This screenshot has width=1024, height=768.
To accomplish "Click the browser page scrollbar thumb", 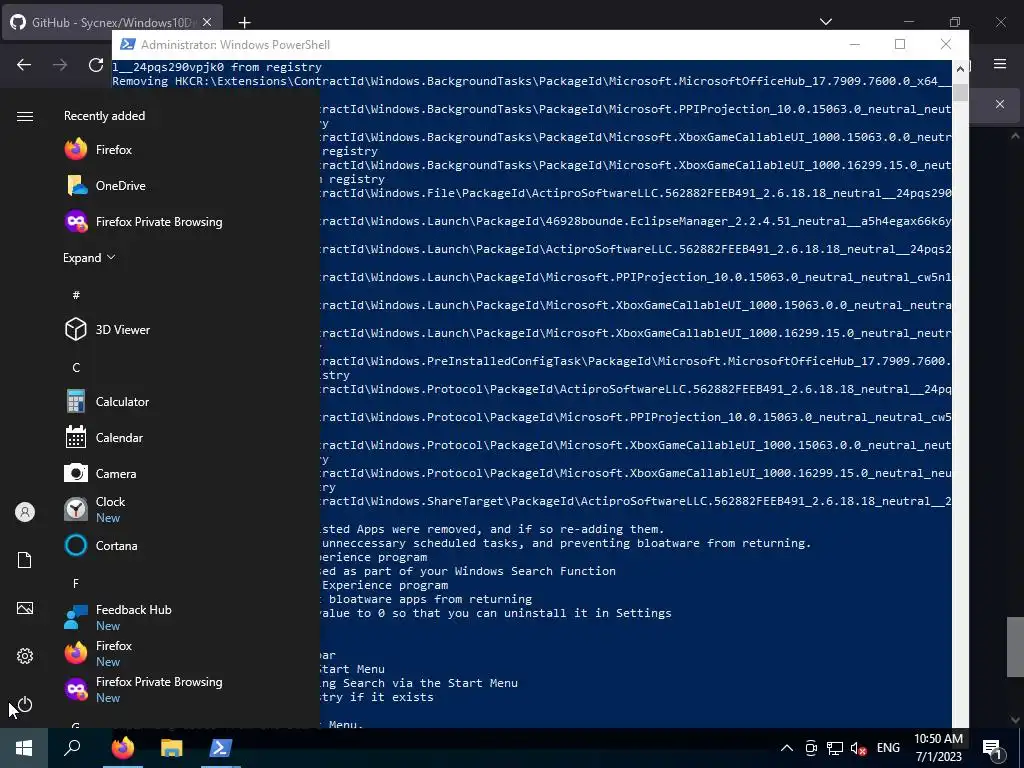I will pyautogui.click(x=1015, y=647).
